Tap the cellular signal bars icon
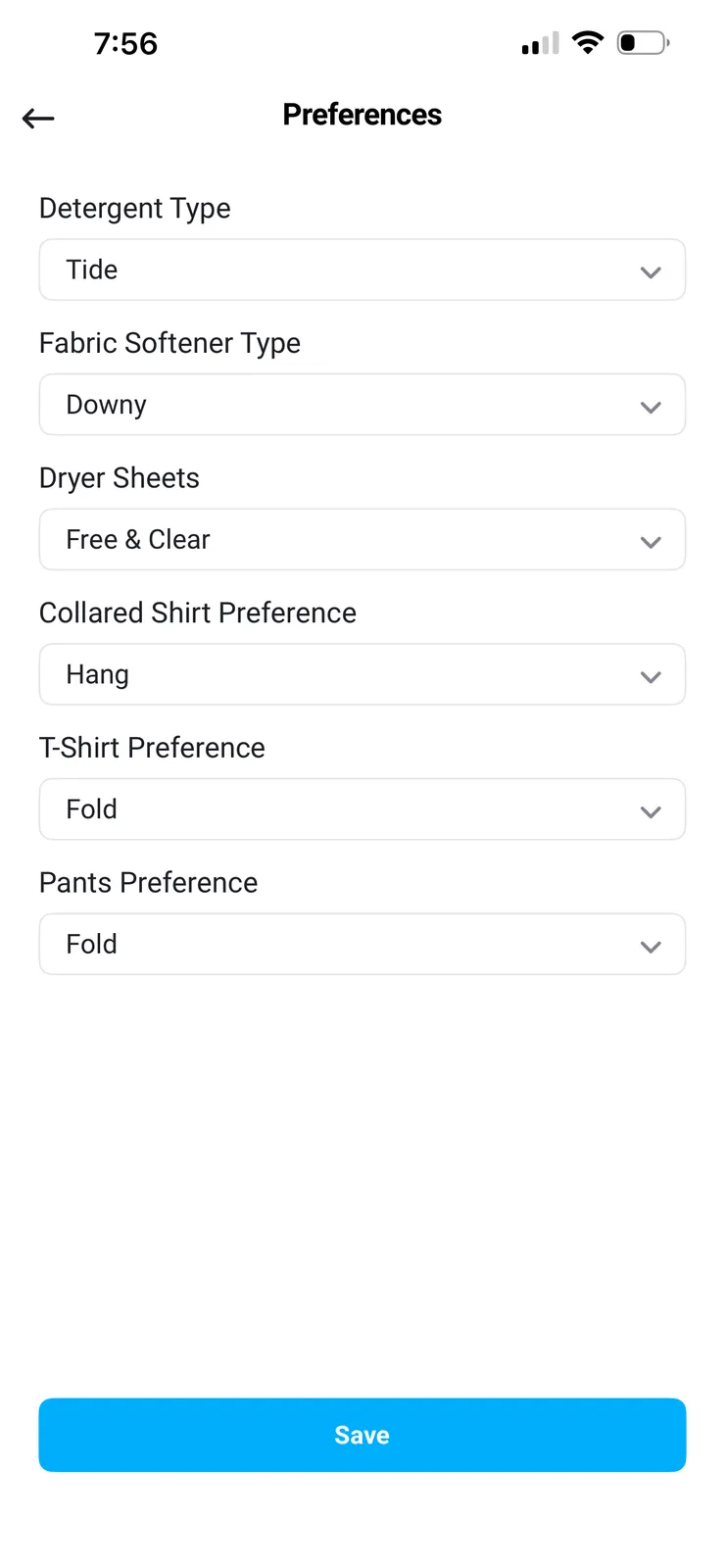 pos(540,43)
